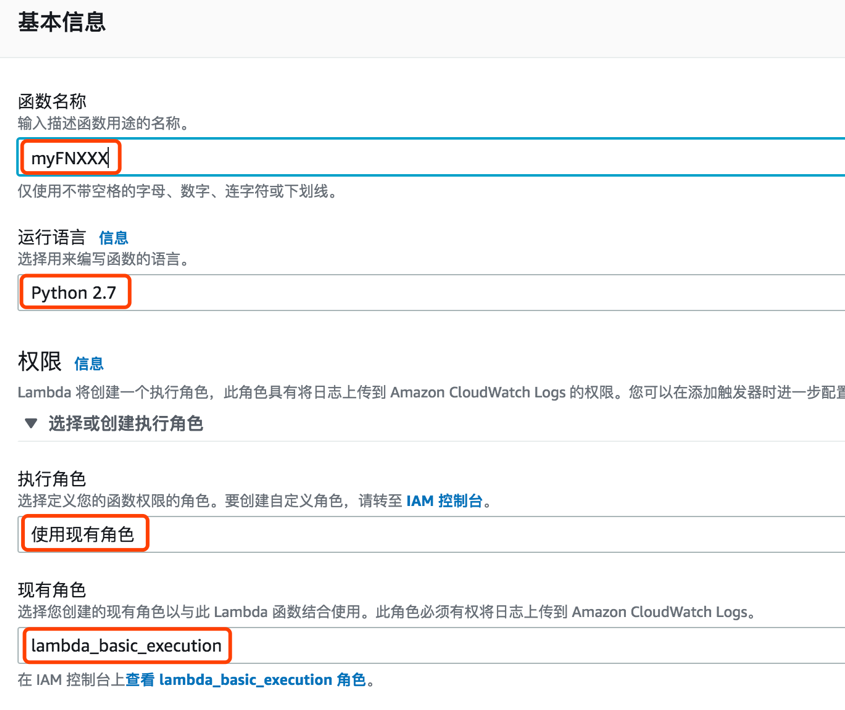
Task: Open the 现有角色 dropdown showing lambda_basic_execution
Action: (431, 645)
